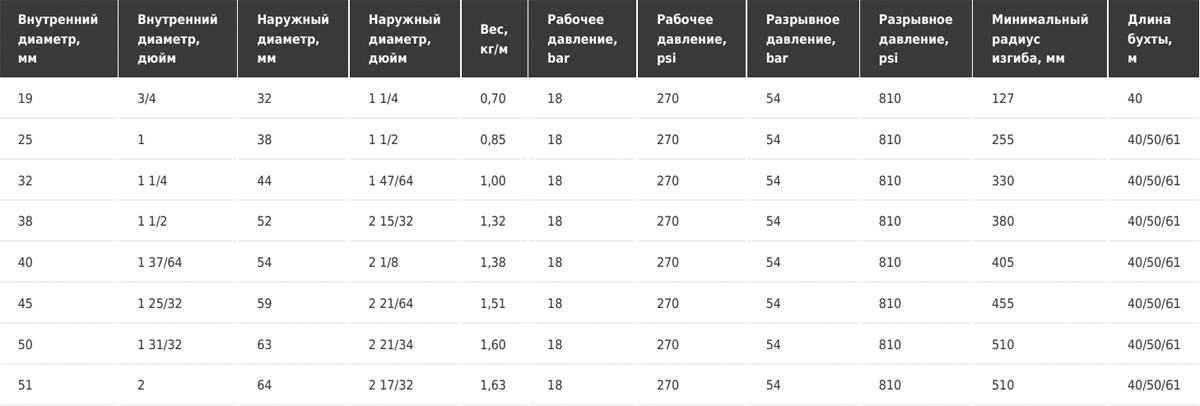Select the weight value 1,63
The width and height of the screenshot is (1200, 406).
(x=494, y=385)
